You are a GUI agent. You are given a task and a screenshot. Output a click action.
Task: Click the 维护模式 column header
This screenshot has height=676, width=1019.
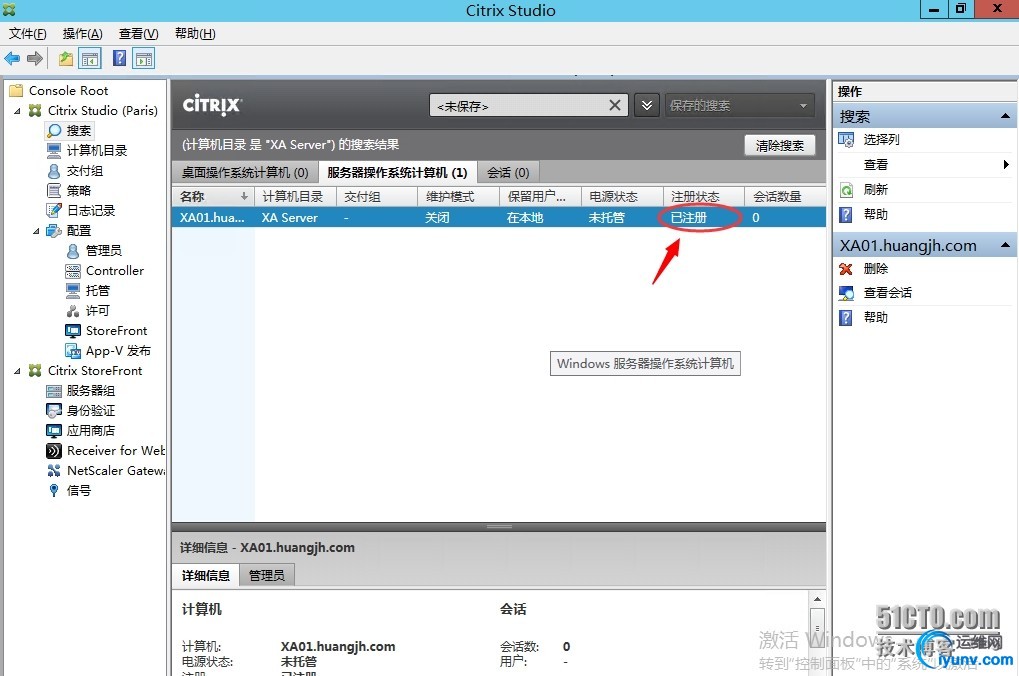pyautogui.click(x=458, y=196)
